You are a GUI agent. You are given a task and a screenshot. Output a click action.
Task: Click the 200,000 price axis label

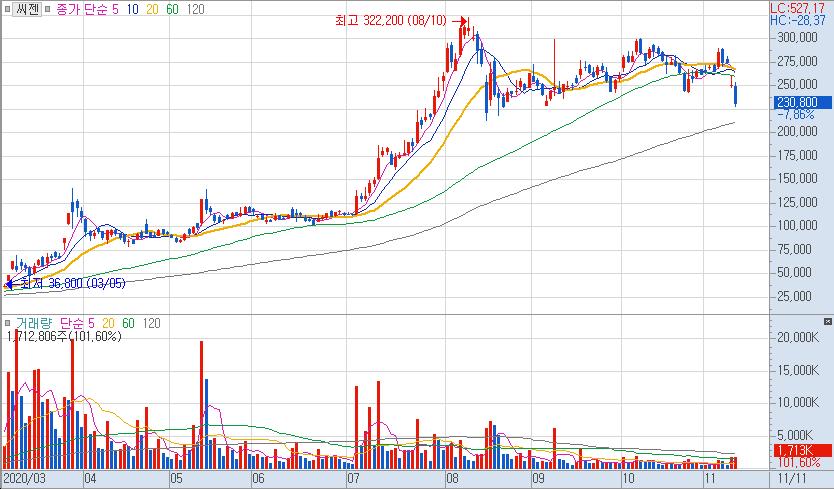[x=797, y=131]
